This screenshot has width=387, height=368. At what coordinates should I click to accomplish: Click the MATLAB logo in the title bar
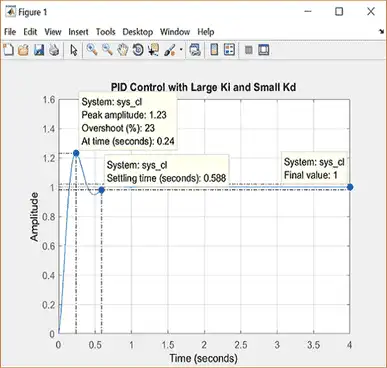(x=10, y=12)
